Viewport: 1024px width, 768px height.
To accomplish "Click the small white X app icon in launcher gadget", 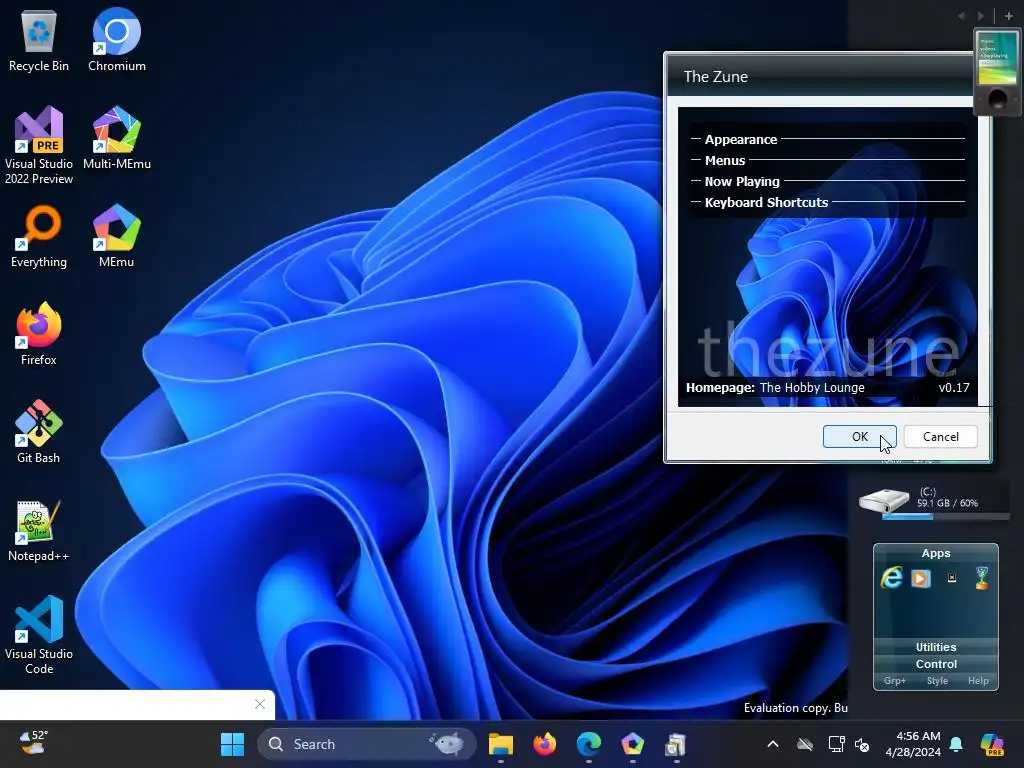I will pos(952,577).
